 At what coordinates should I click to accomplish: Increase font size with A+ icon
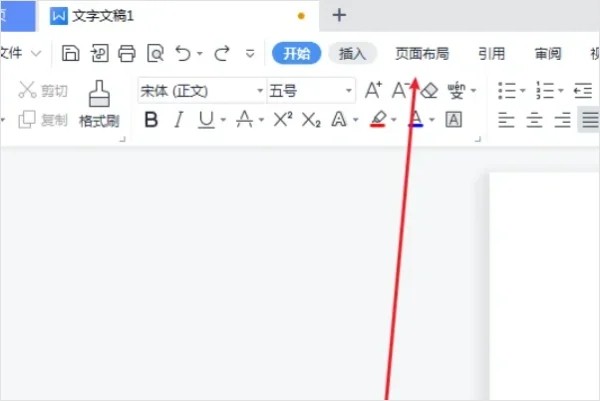tap(374, 91)
